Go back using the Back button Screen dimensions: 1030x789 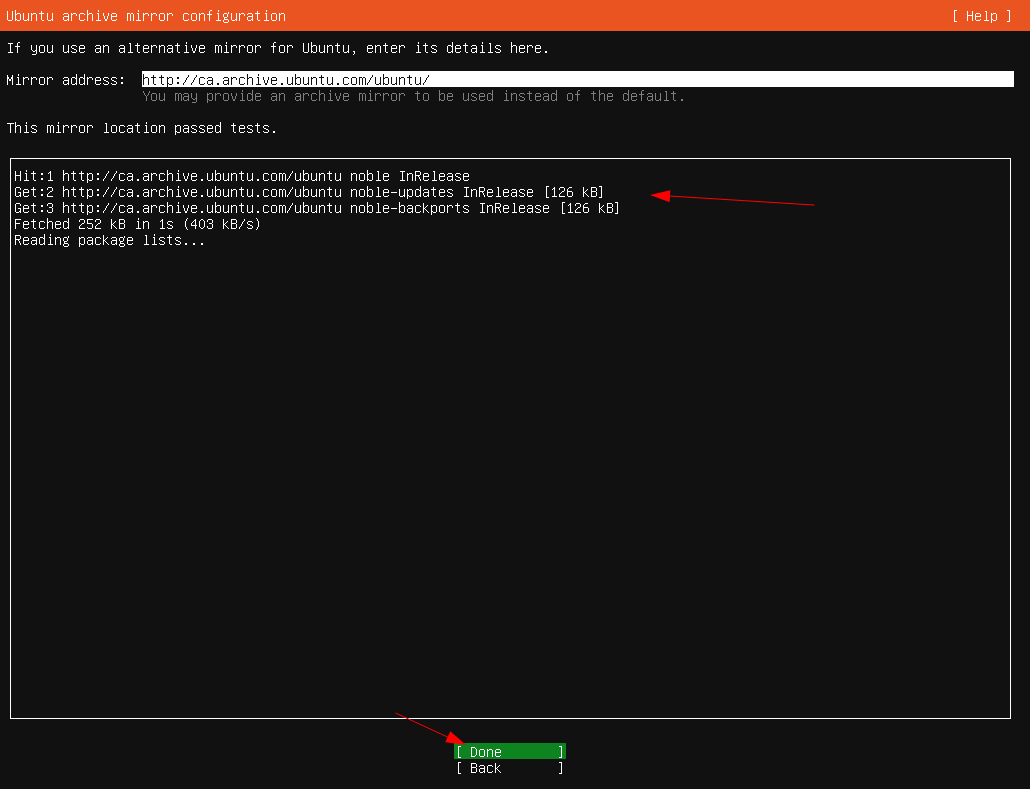pos(509,768)
